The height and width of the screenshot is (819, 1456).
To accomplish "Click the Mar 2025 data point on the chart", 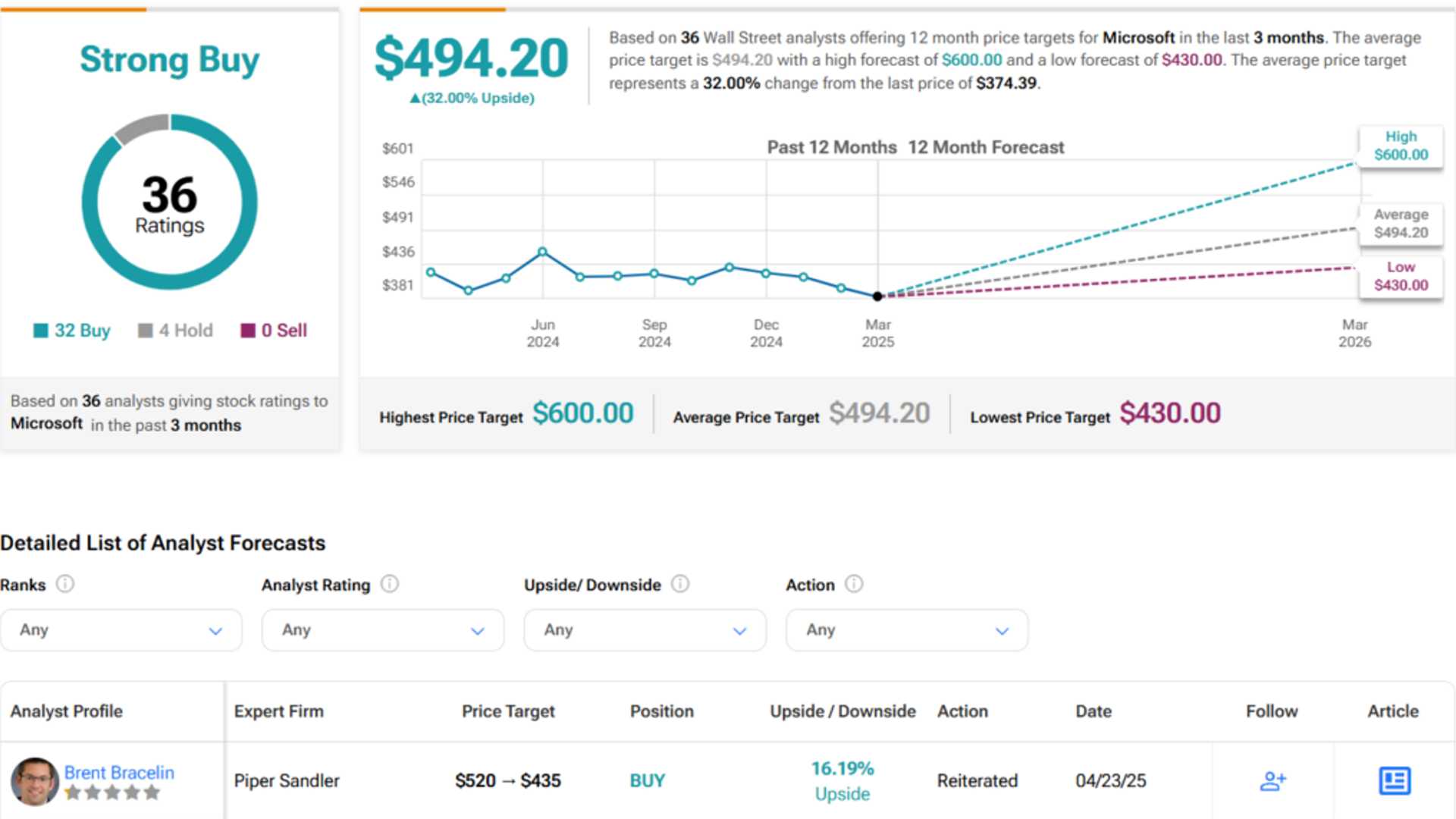I will click(x=877, y=296).
